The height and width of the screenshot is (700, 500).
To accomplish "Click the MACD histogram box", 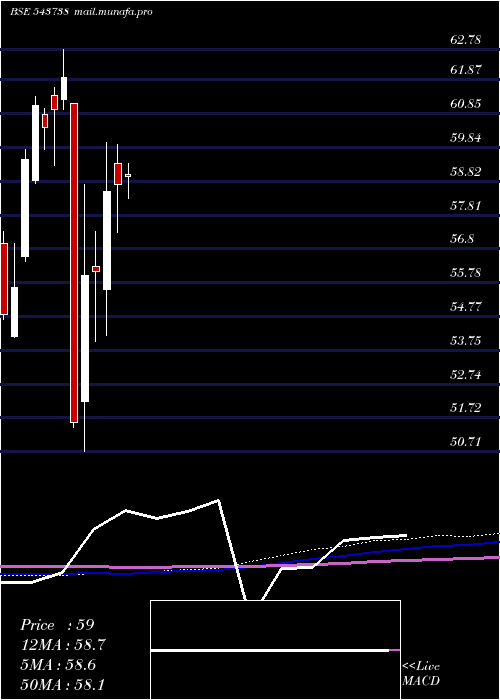I will (275, 650).
